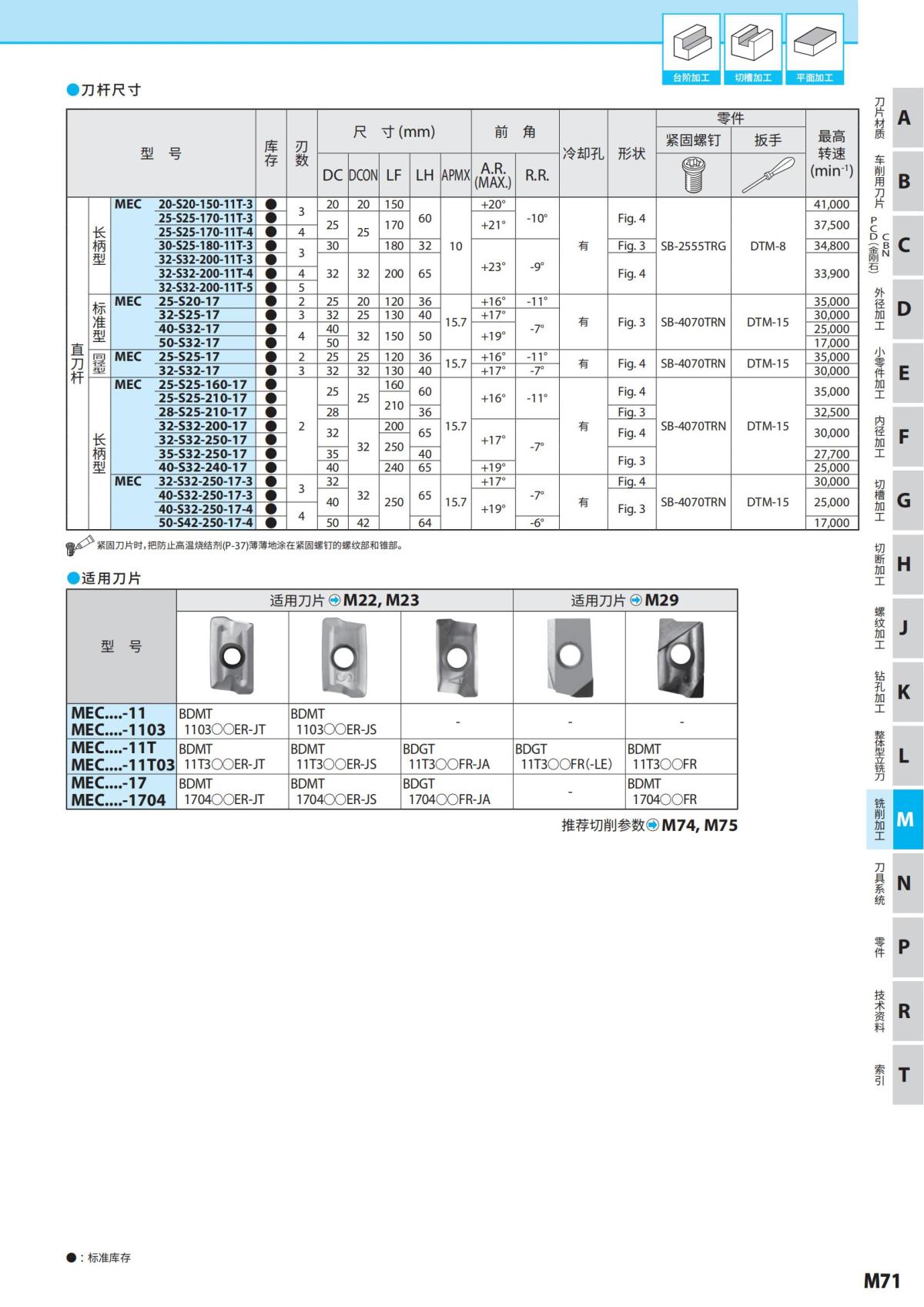Image resolution: width=924 pixels, height=1307 pixels.
Task: Click the screw note icon before 紧固刀片时
Action: tap(80, 545)
